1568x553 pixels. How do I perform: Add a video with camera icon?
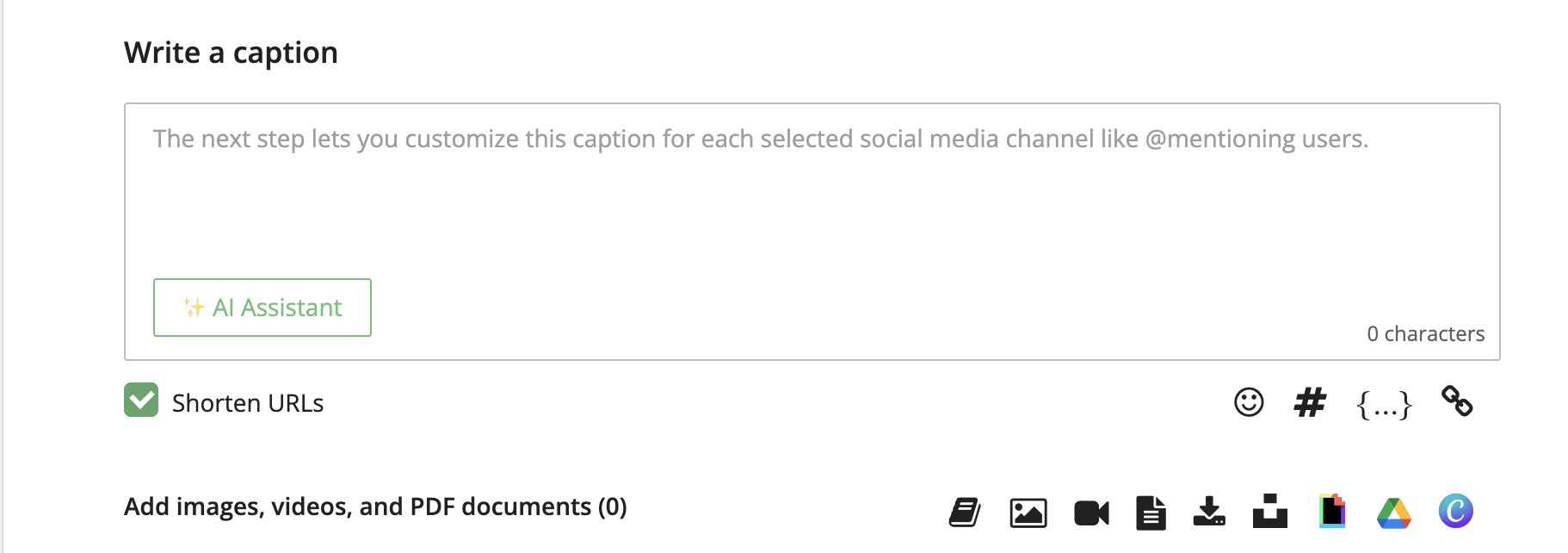(1091, 513)
